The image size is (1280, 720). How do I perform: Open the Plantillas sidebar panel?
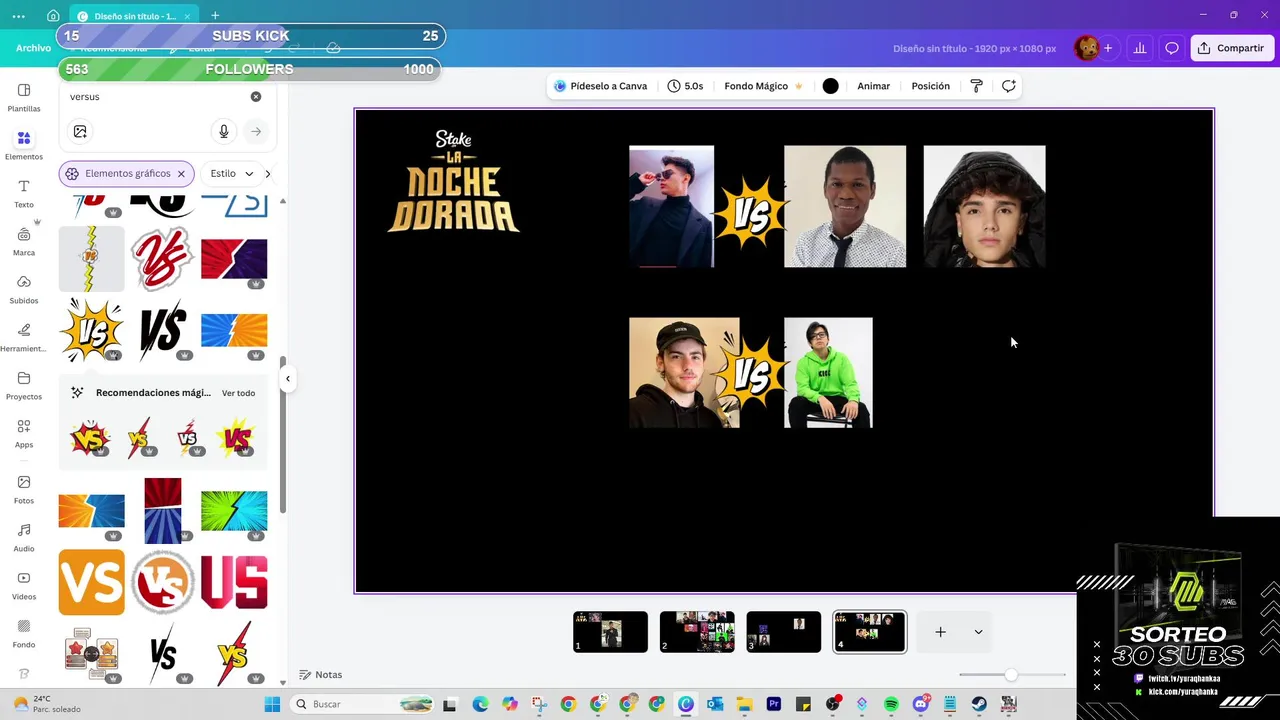(24, 97)
